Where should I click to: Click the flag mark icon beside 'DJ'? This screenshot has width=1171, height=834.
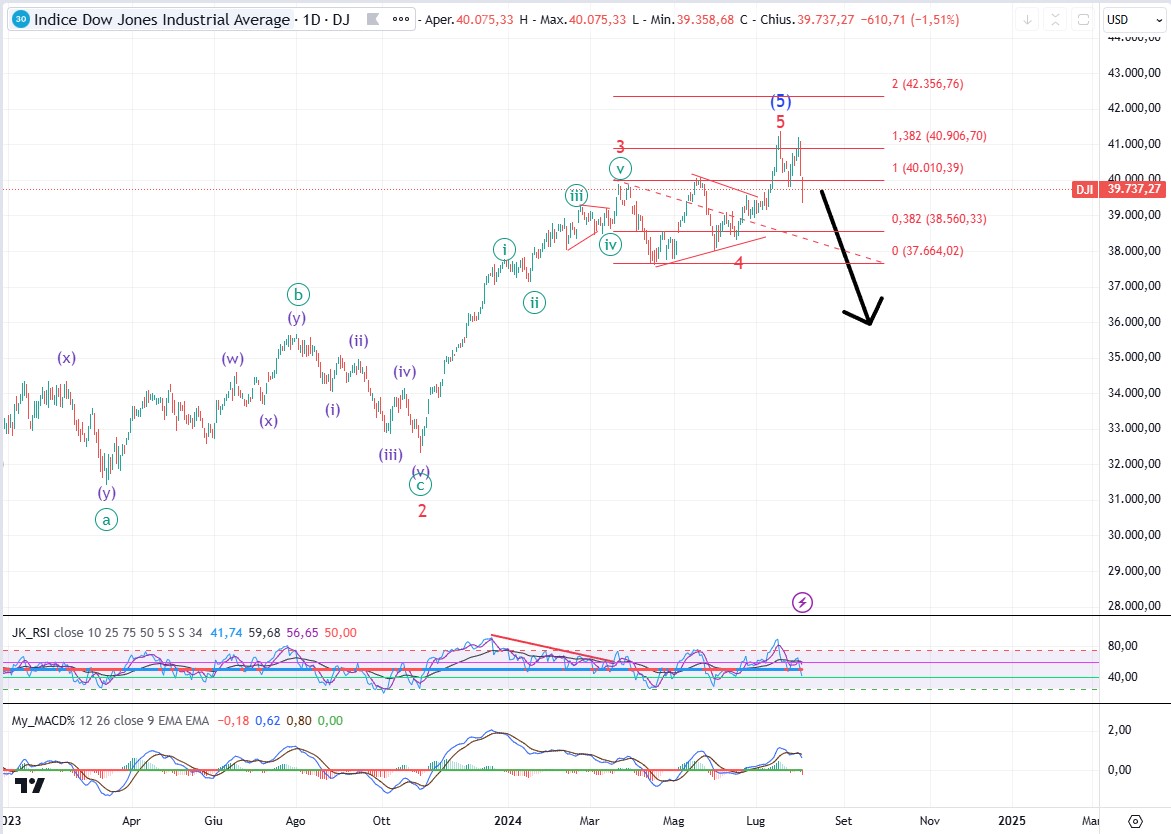coord(373,19)
